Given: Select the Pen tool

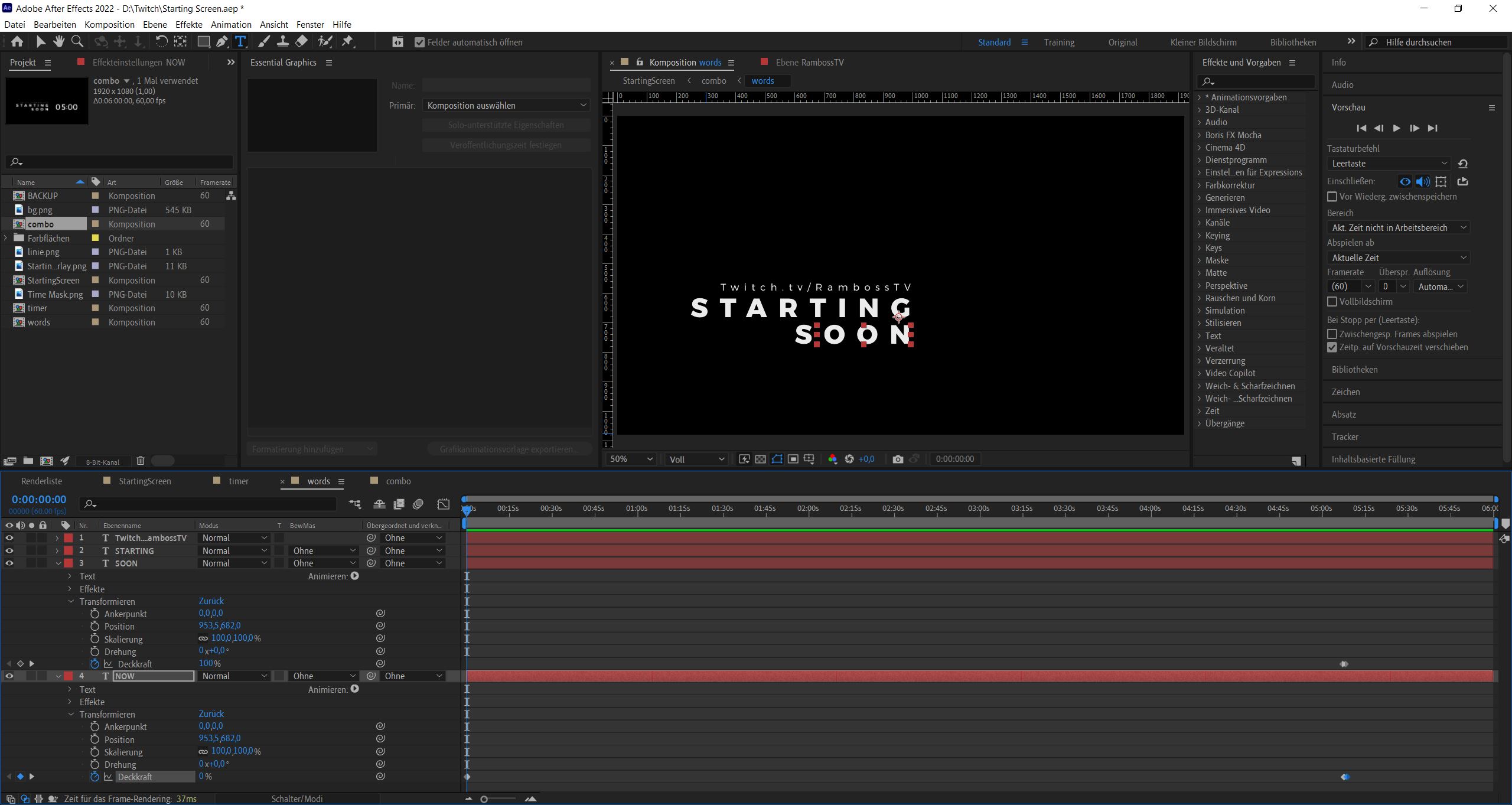Looking at the screenshot, I should pos(221,41).
